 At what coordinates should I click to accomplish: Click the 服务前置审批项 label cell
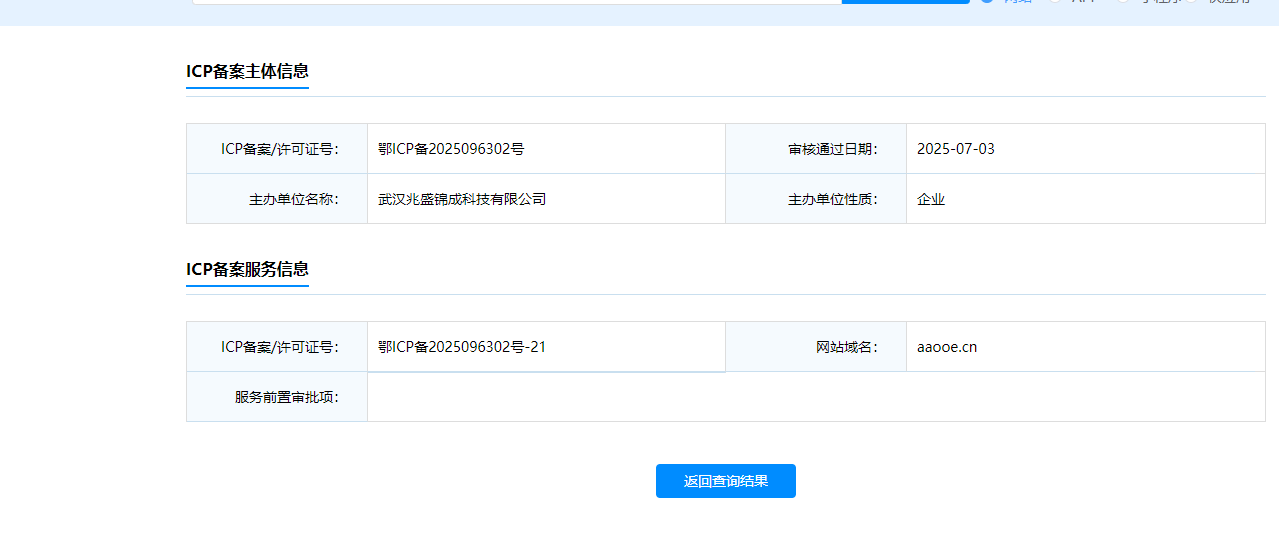pos(277,397)
